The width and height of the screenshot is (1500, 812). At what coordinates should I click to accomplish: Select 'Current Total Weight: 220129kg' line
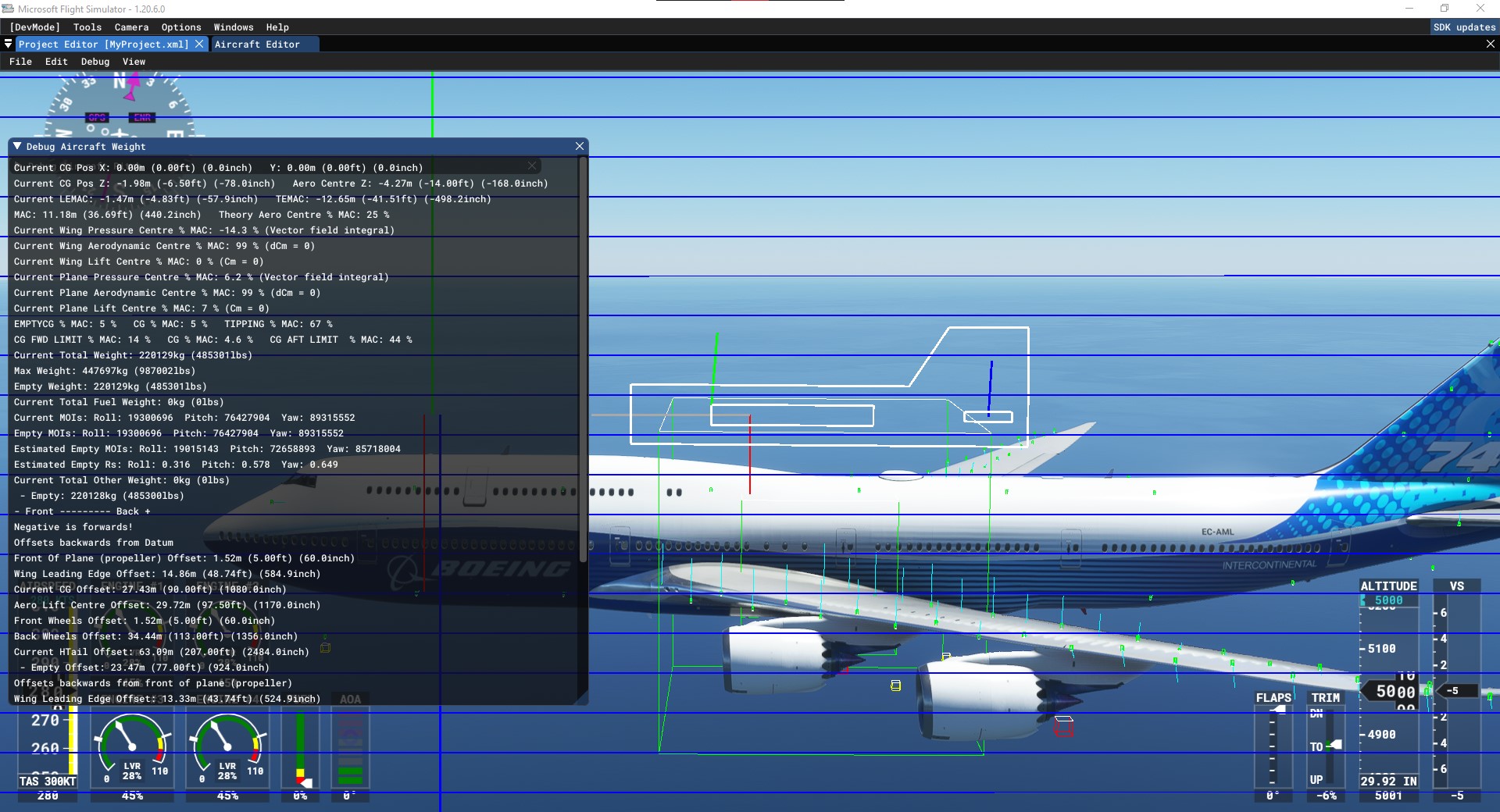[133, 355]
